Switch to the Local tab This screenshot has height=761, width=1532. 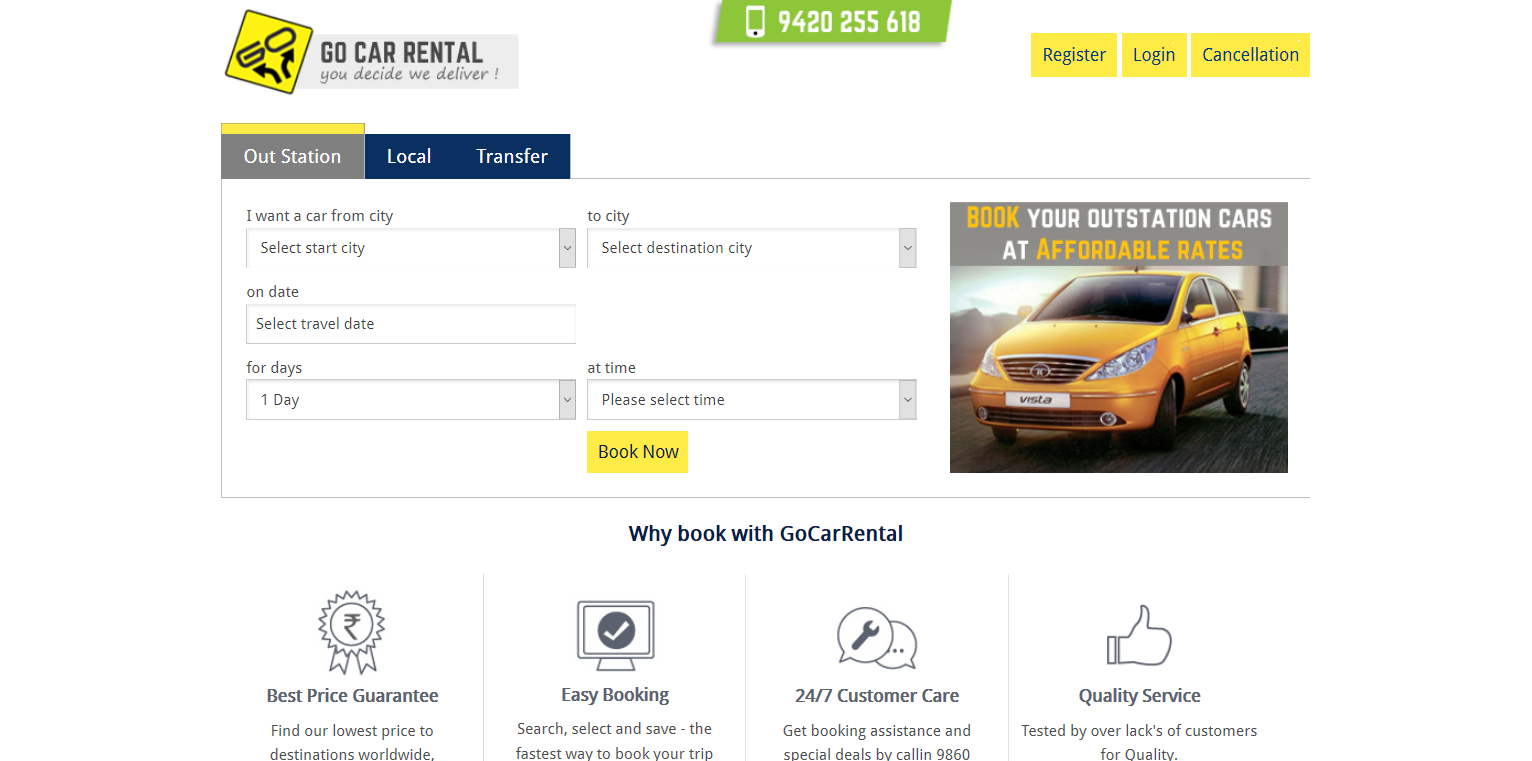(x=409, y=156)
